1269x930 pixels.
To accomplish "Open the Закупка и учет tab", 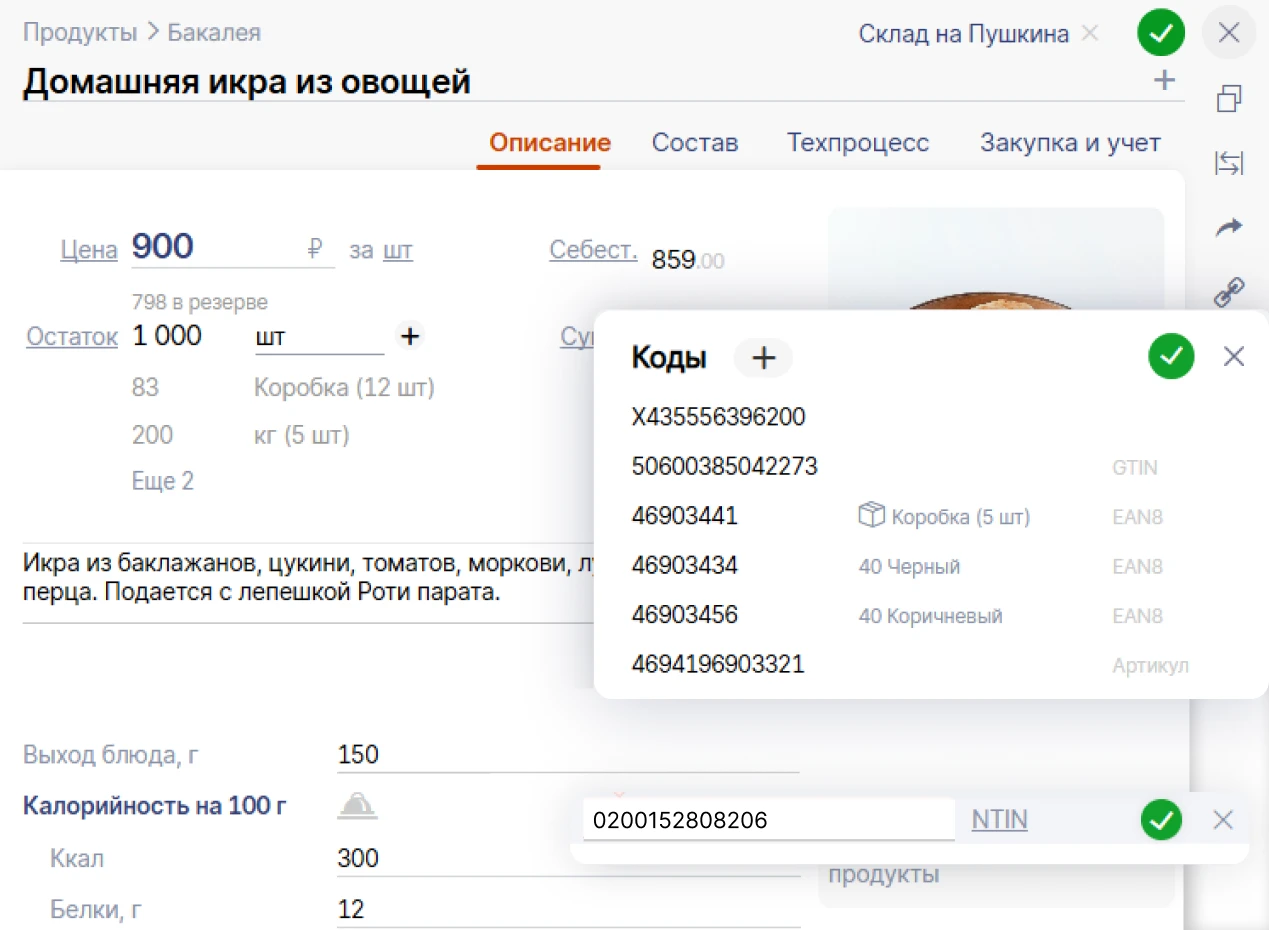I will tap(1070, 142).
